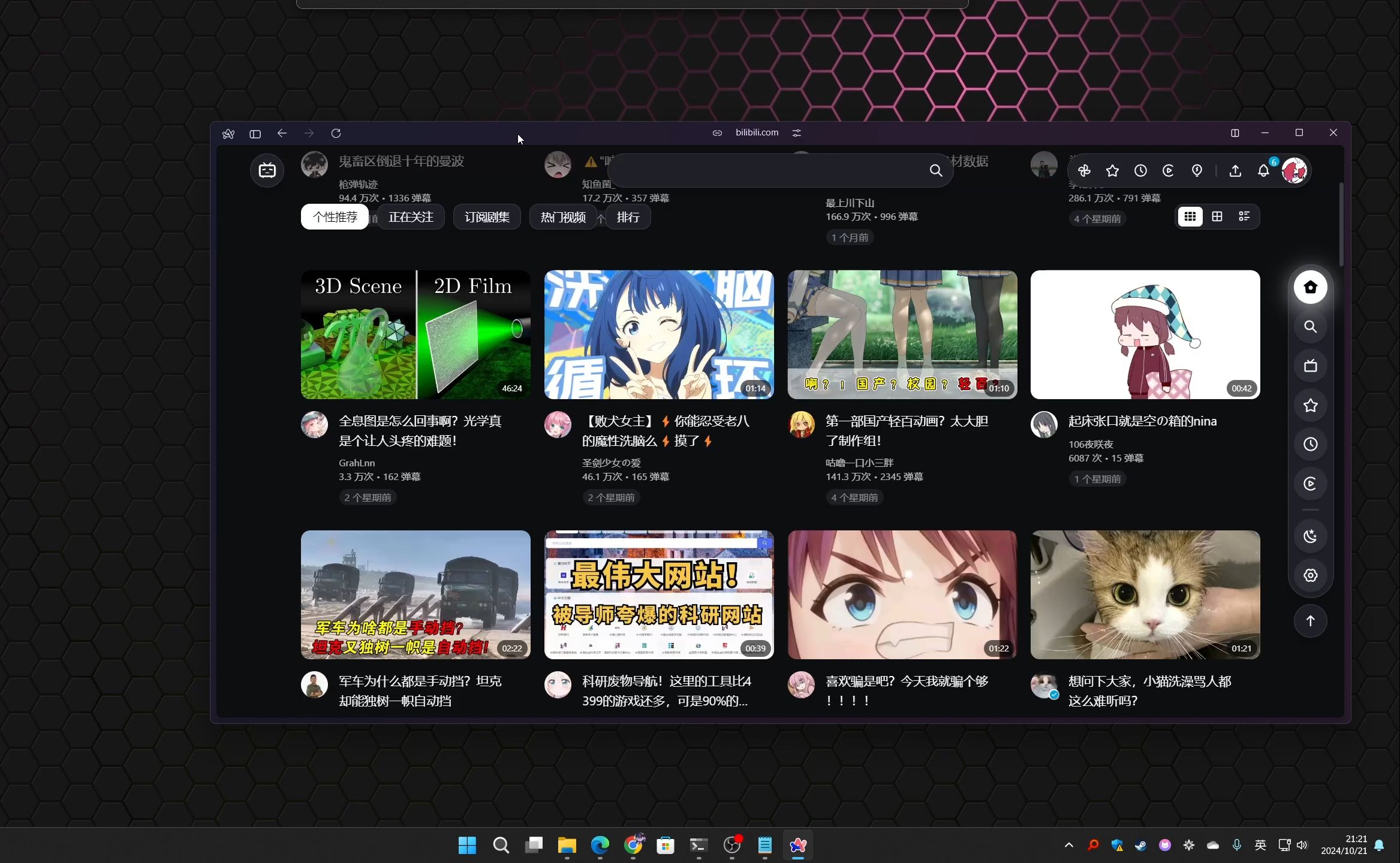The image size is (1400, 863).
Task: Open video title 第一部国产轻百动画
Action: (907, 431)
